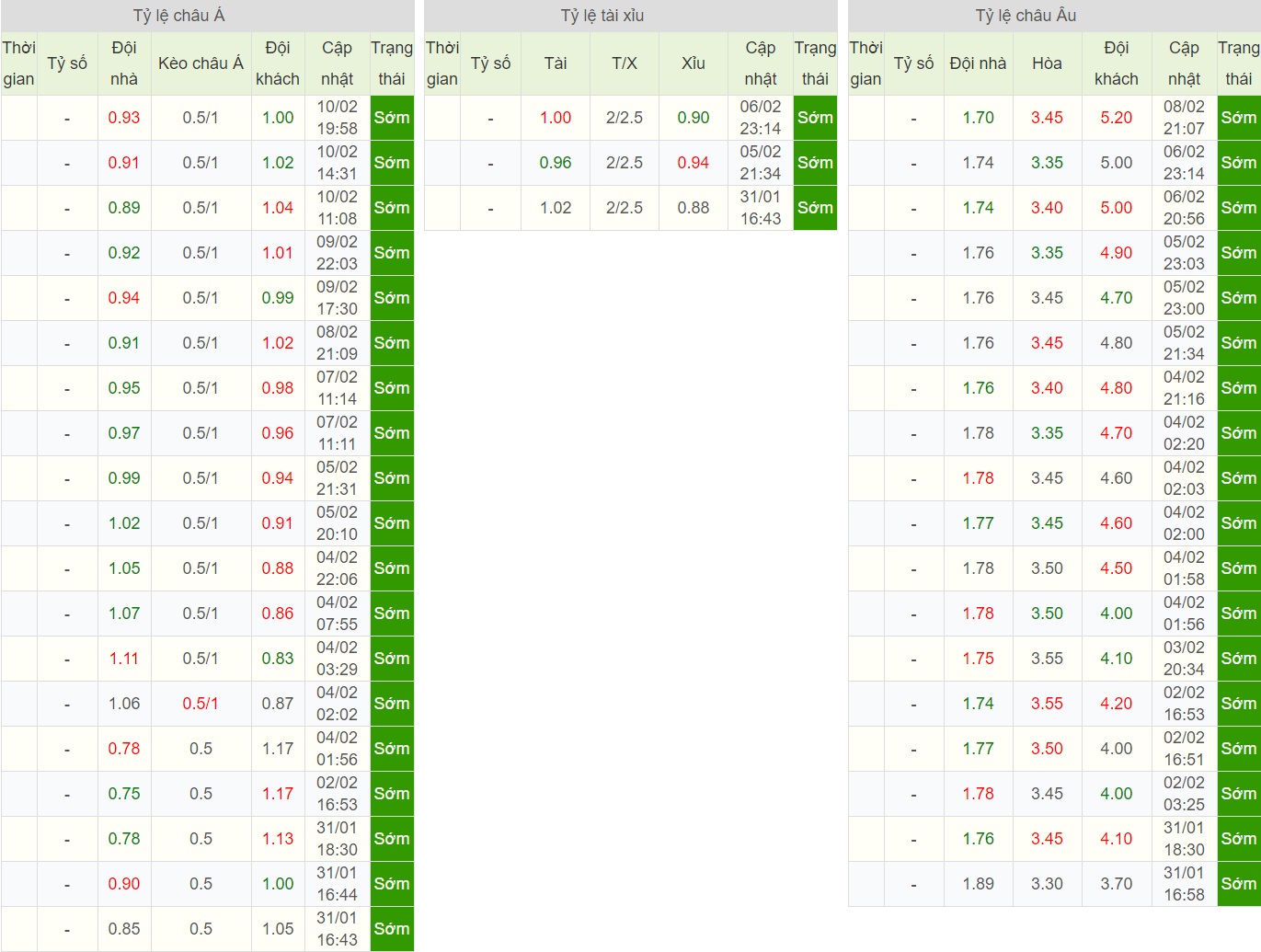This screenshot has width=1261, height=952.
Task: Click home odds 0.97 in the 07/02 11:11 row
Action: (124, 433)
